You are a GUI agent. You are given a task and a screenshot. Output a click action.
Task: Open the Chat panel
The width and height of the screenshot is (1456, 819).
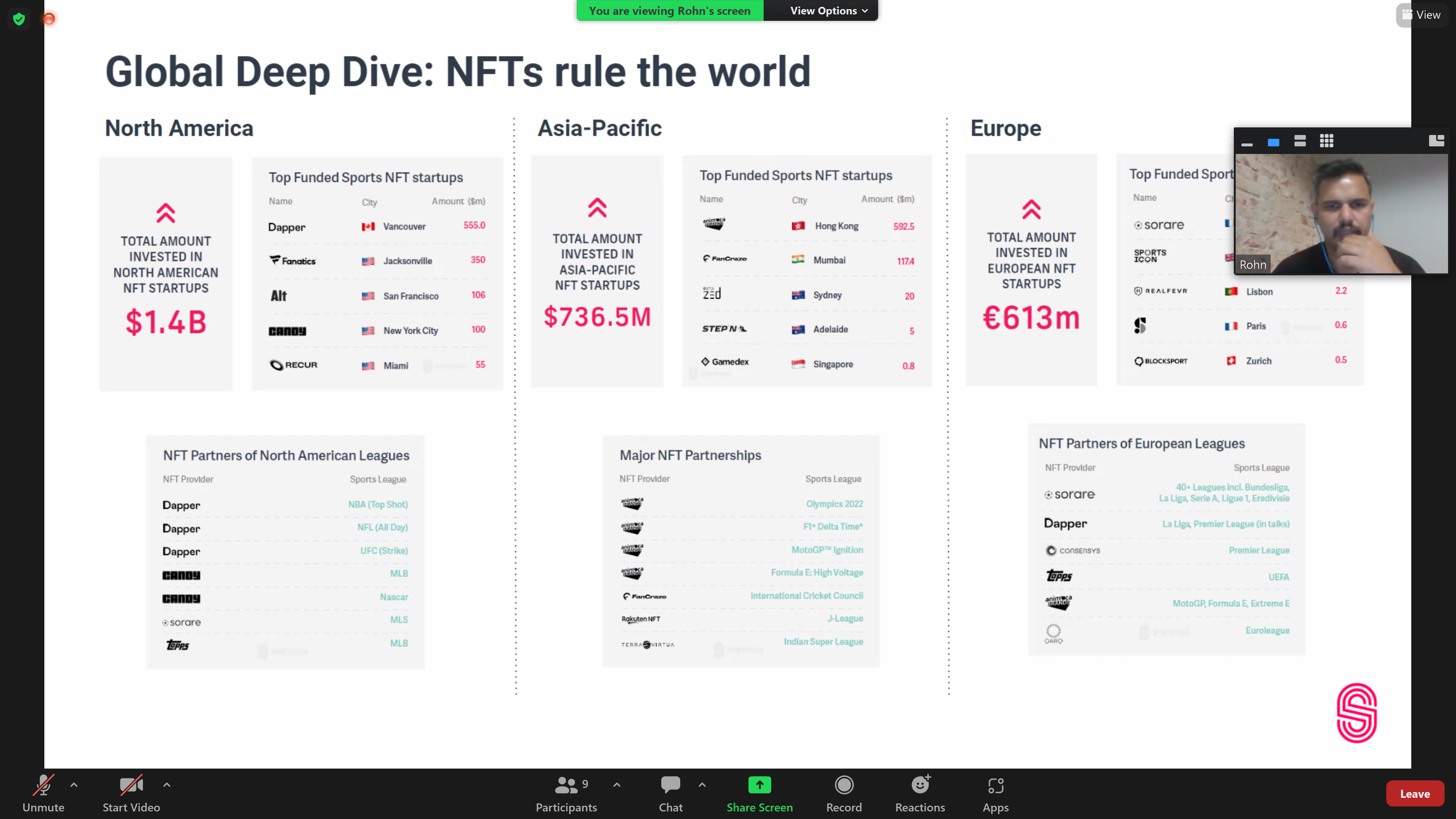click(x=671, y=794)
